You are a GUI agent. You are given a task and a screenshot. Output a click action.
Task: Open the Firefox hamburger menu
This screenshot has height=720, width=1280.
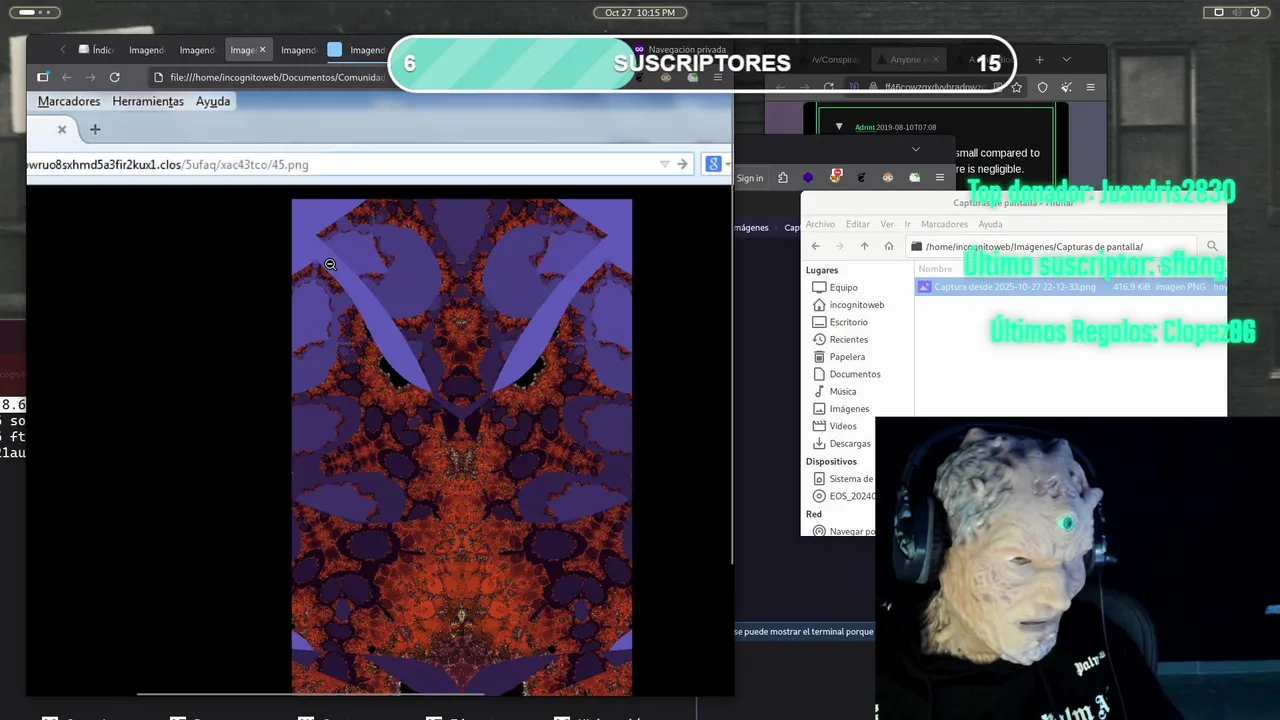click(x=1090, y=87)
